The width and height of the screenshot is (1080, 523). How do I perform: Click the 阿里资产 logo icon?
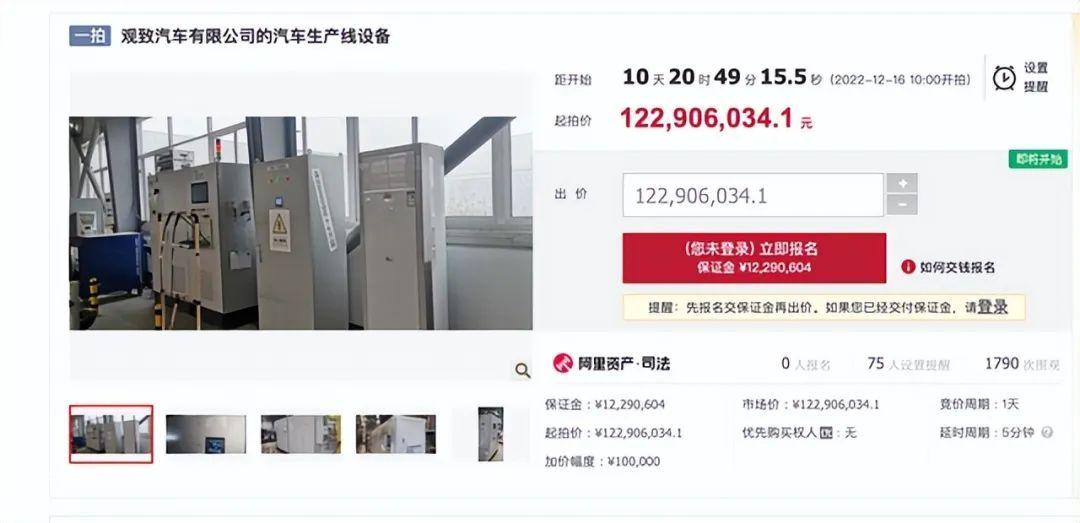[563, 363]
